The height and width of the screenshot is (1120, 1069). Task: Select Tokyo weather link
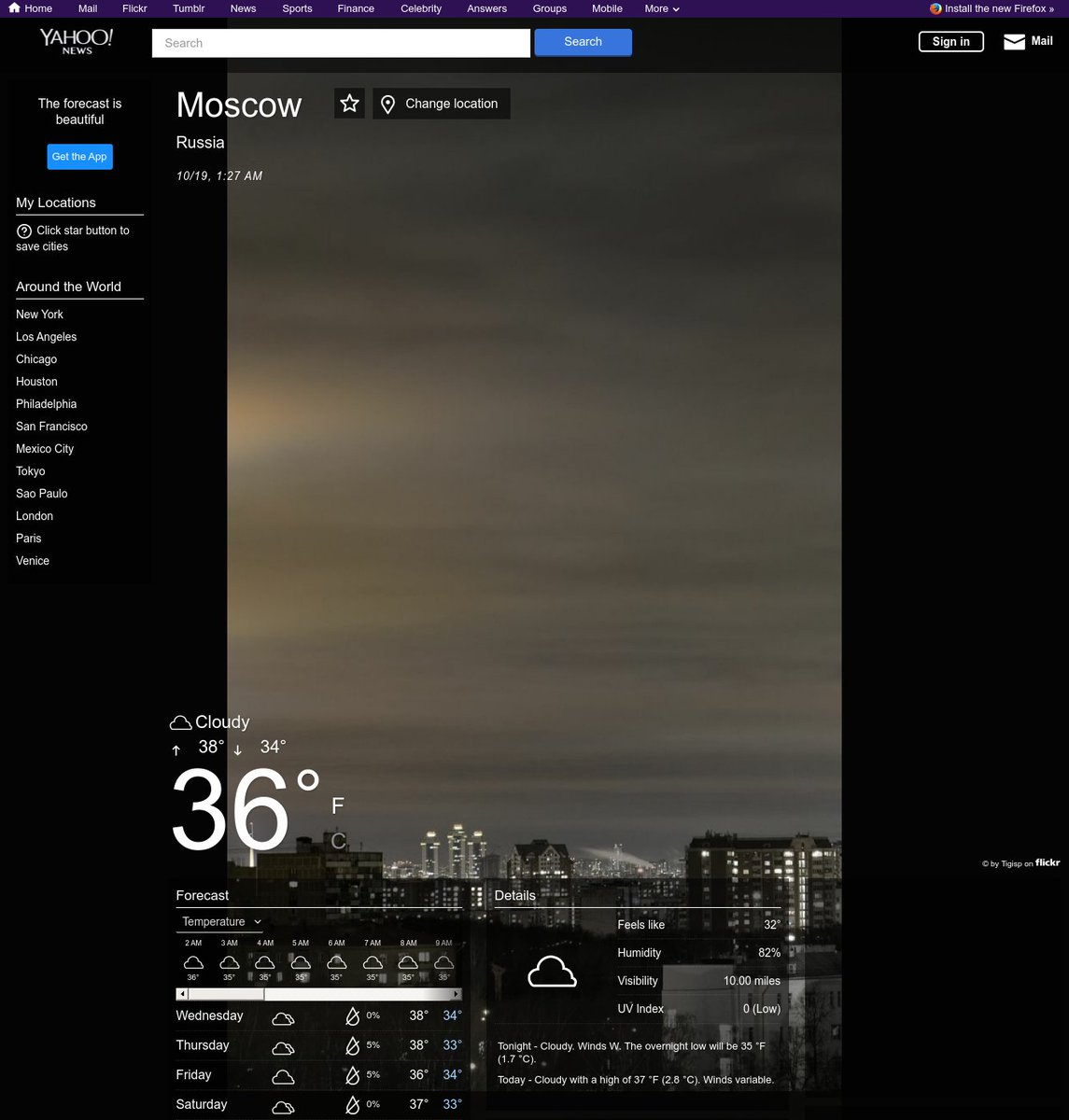point(30,471)
